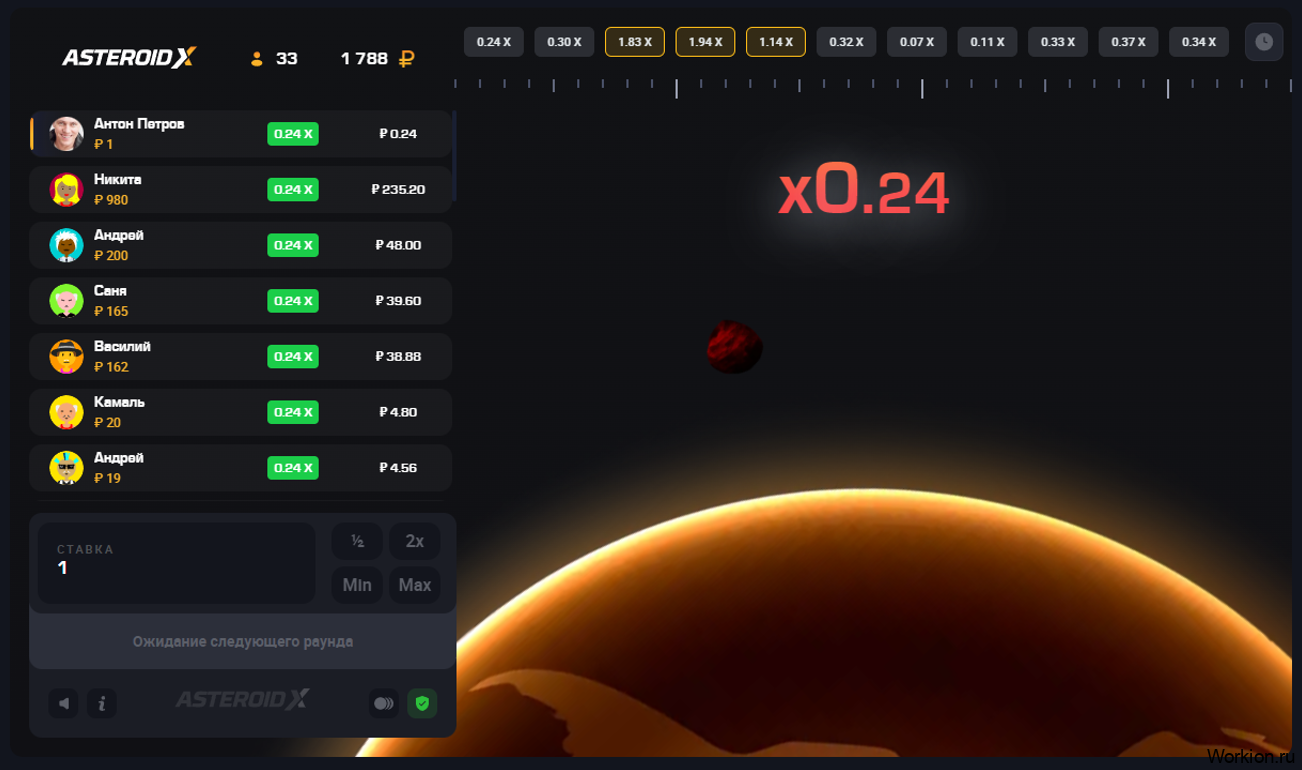Select the 0.30 X history chip

click(x=564, y=42)
